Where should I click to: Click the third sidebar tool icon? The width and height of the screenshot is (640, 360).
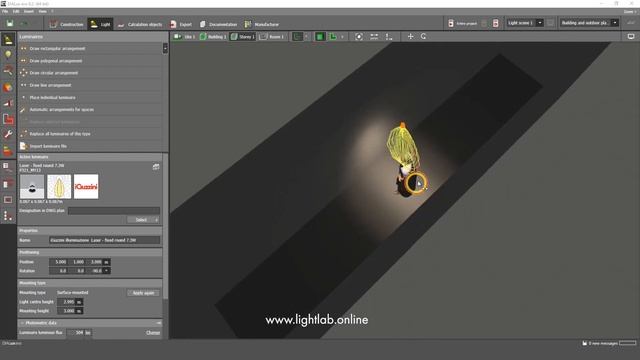click(x=8, y=71)
